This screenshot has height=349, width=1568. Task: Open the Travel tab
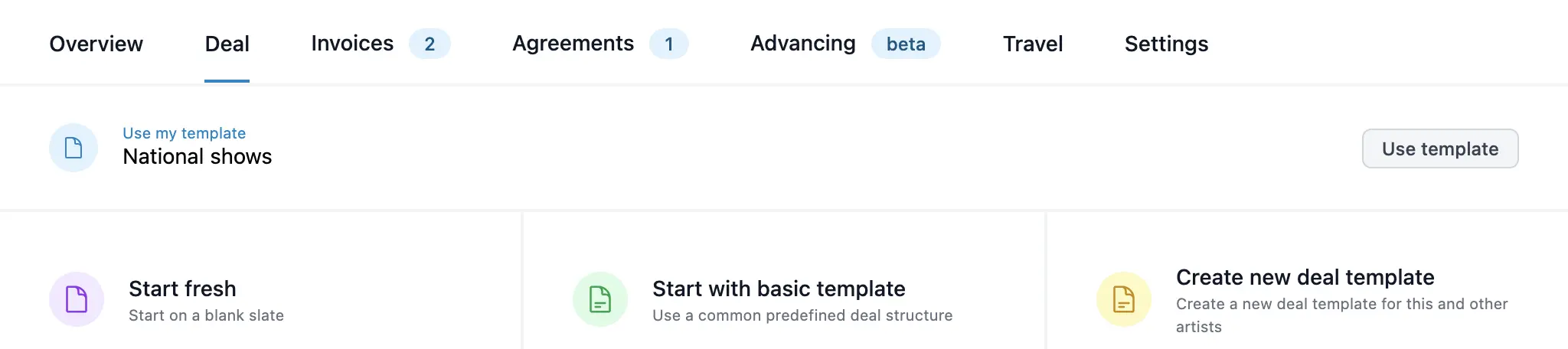(x=1033, y=44)
